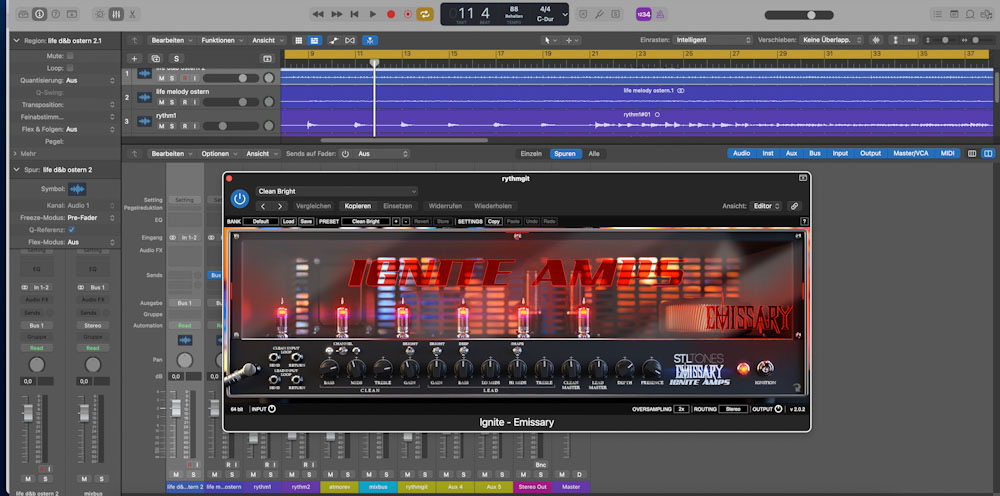Open the Note Pads icon
The height and width of the screenshot is (496, 1000).
coord(954,14)
